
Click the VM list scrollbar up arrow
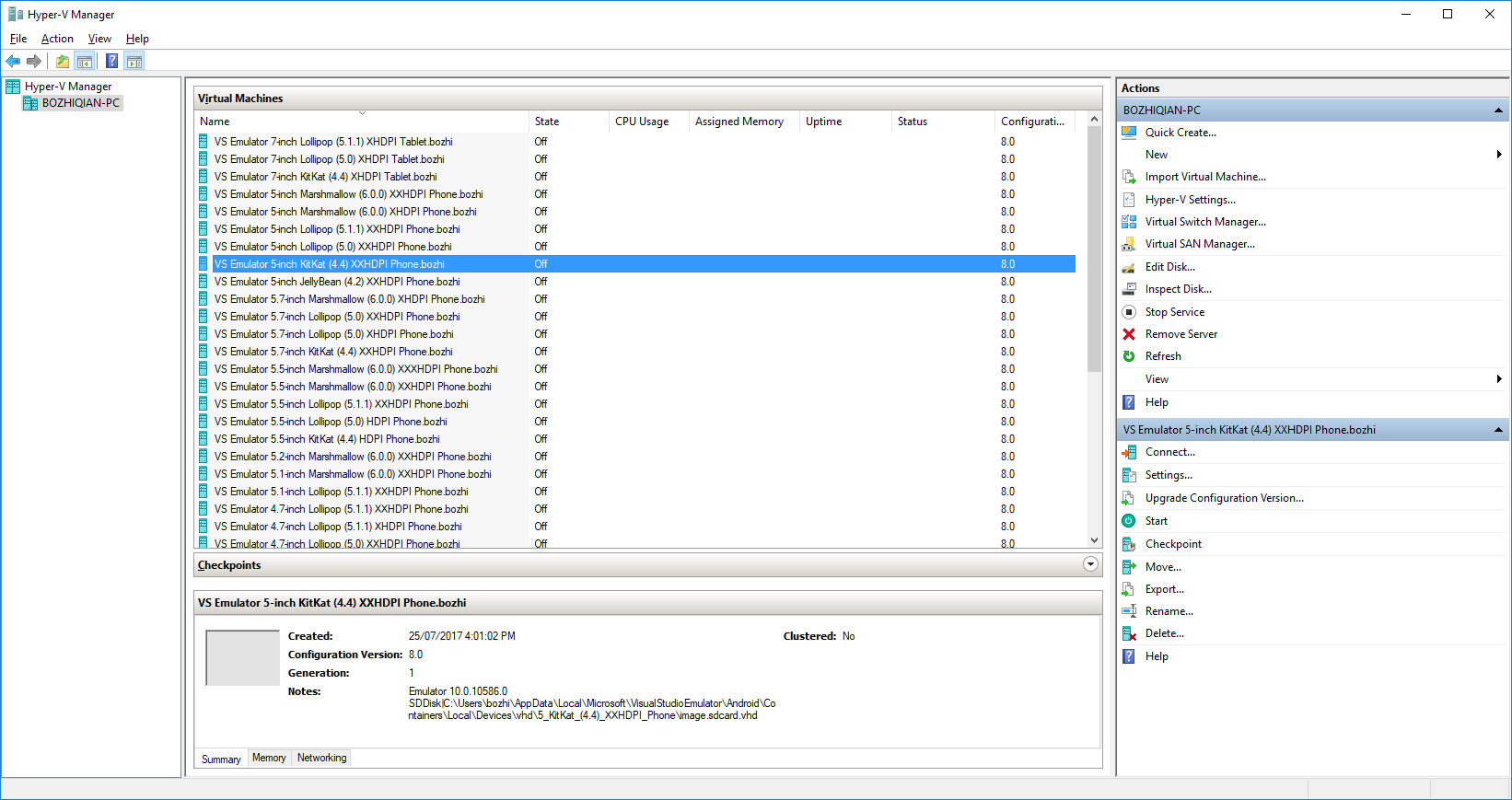point(1094,120)
